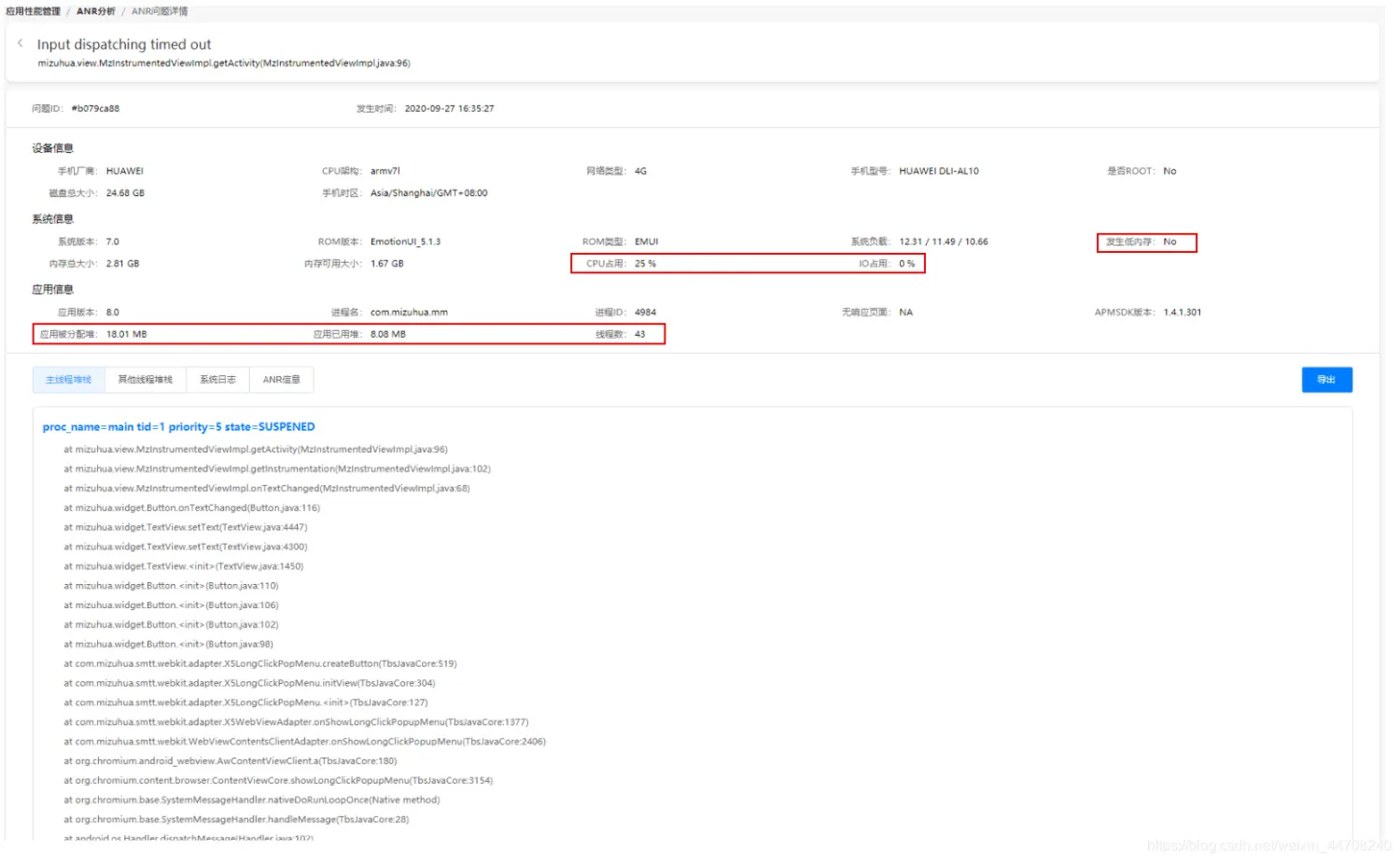
Task: Click process name com.mizuhua.mm
Action: pyautogui.click(x=409, y=313)
